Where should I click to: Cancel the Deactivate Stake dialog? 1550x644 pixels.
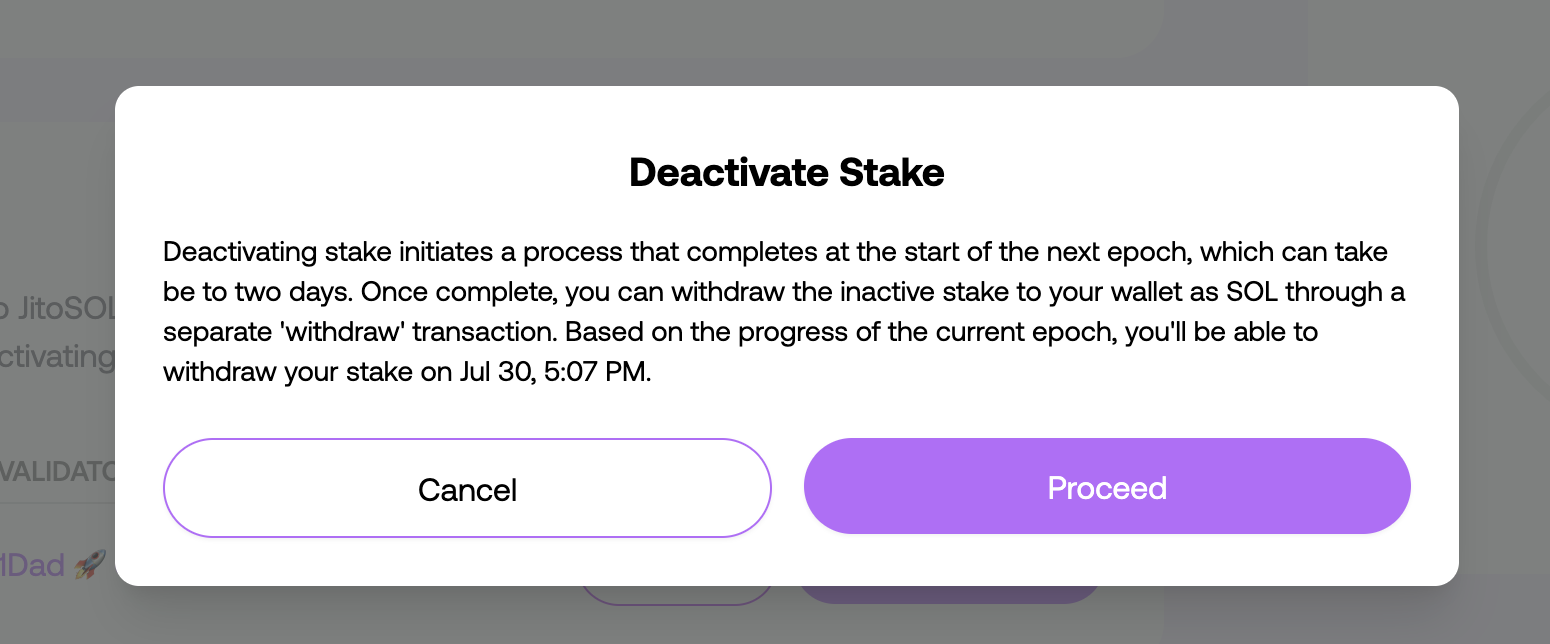coord(467,488)
